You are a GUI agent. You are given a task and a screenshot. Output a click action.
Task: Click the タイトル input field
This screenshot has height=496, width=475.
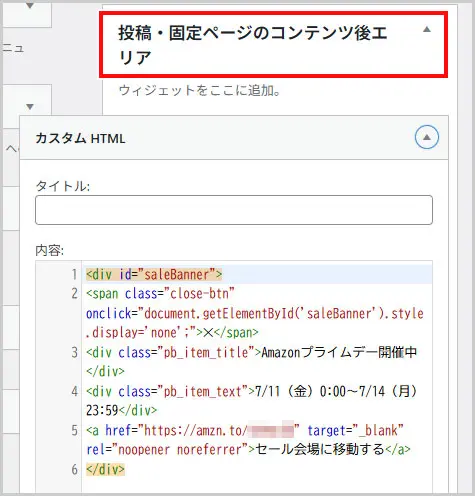click(234, 210)
